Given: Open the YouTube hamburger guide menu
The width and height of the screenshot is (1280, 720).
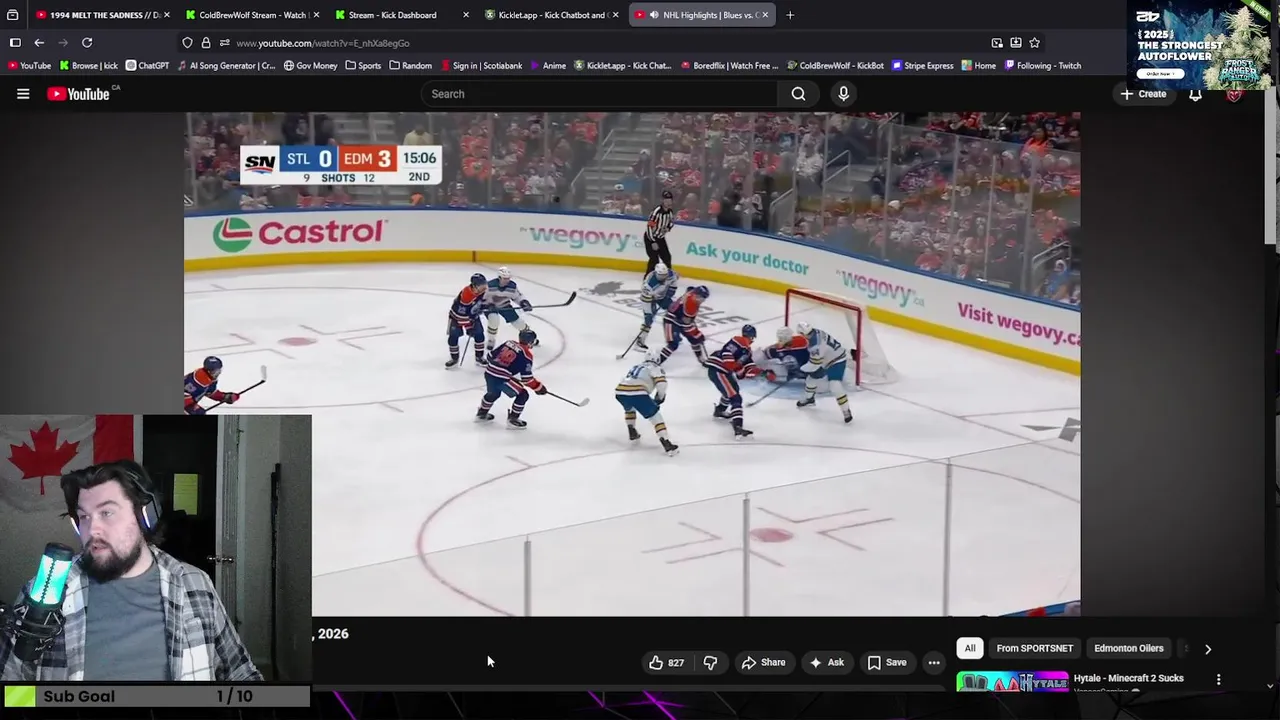Looking at the screenshot, I should point(23,94).
